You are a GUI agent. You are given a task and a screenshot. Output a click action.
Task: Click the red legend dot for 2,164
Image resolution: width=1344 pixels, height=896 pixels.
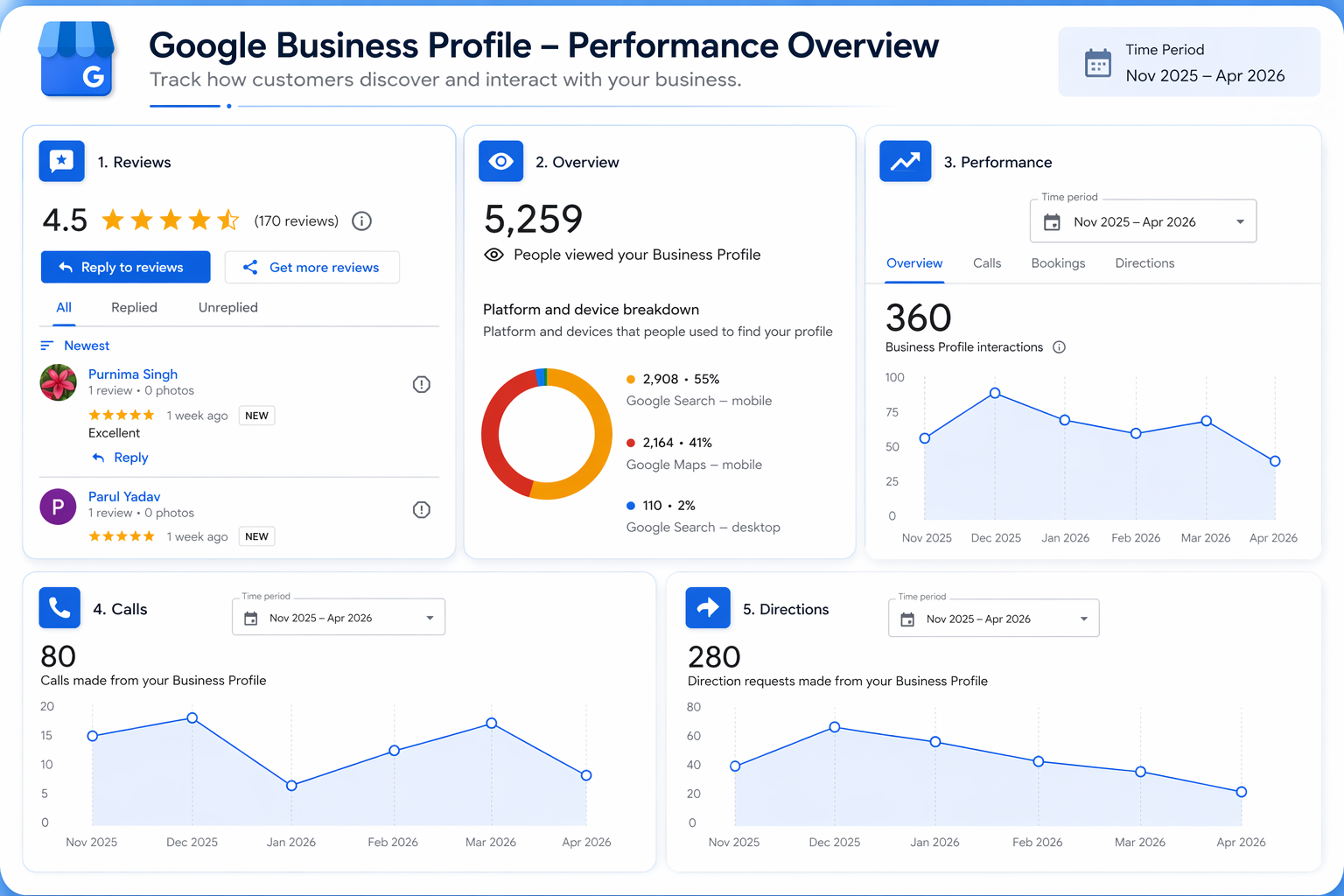coord(631,443)
